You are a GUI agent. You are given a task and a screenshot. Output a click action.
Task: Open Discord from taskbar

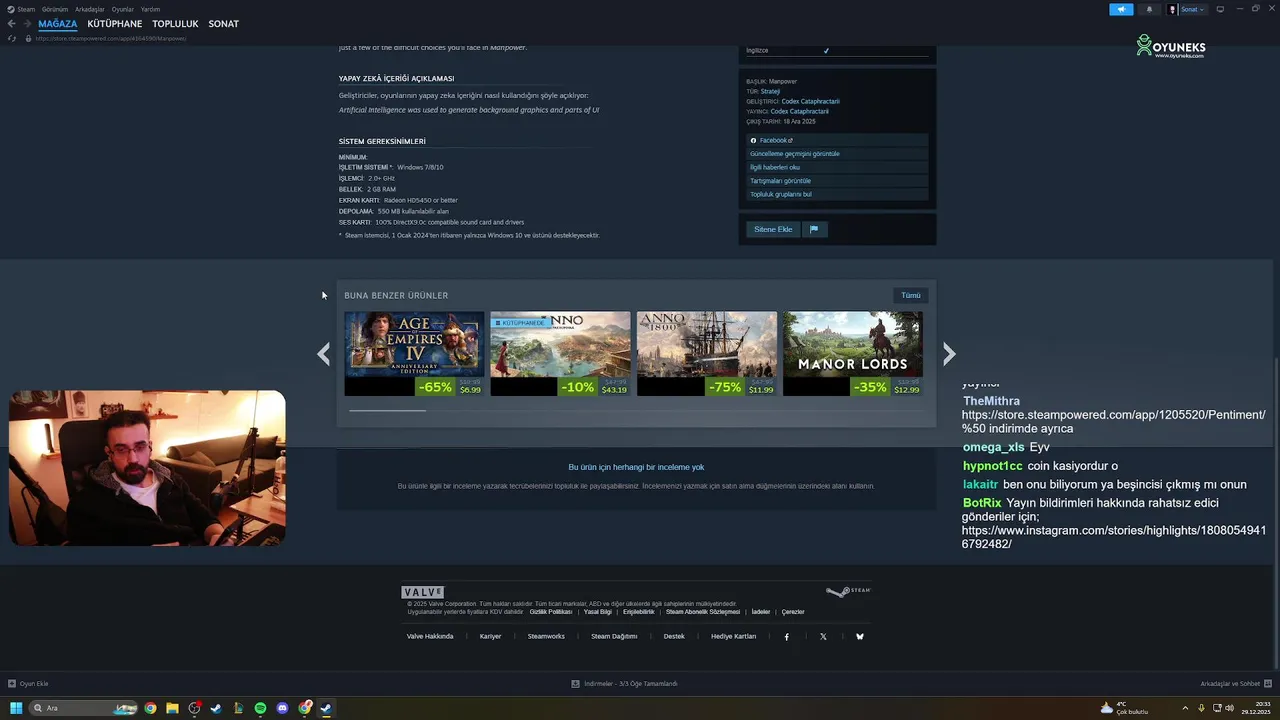click(x=282, y=708)
